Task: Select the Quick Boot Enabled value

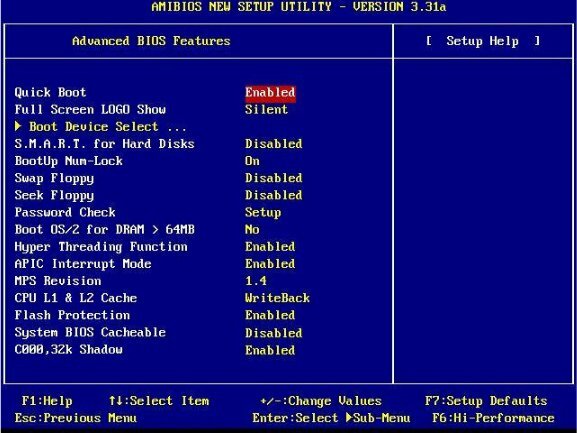Action: [270, 92]
